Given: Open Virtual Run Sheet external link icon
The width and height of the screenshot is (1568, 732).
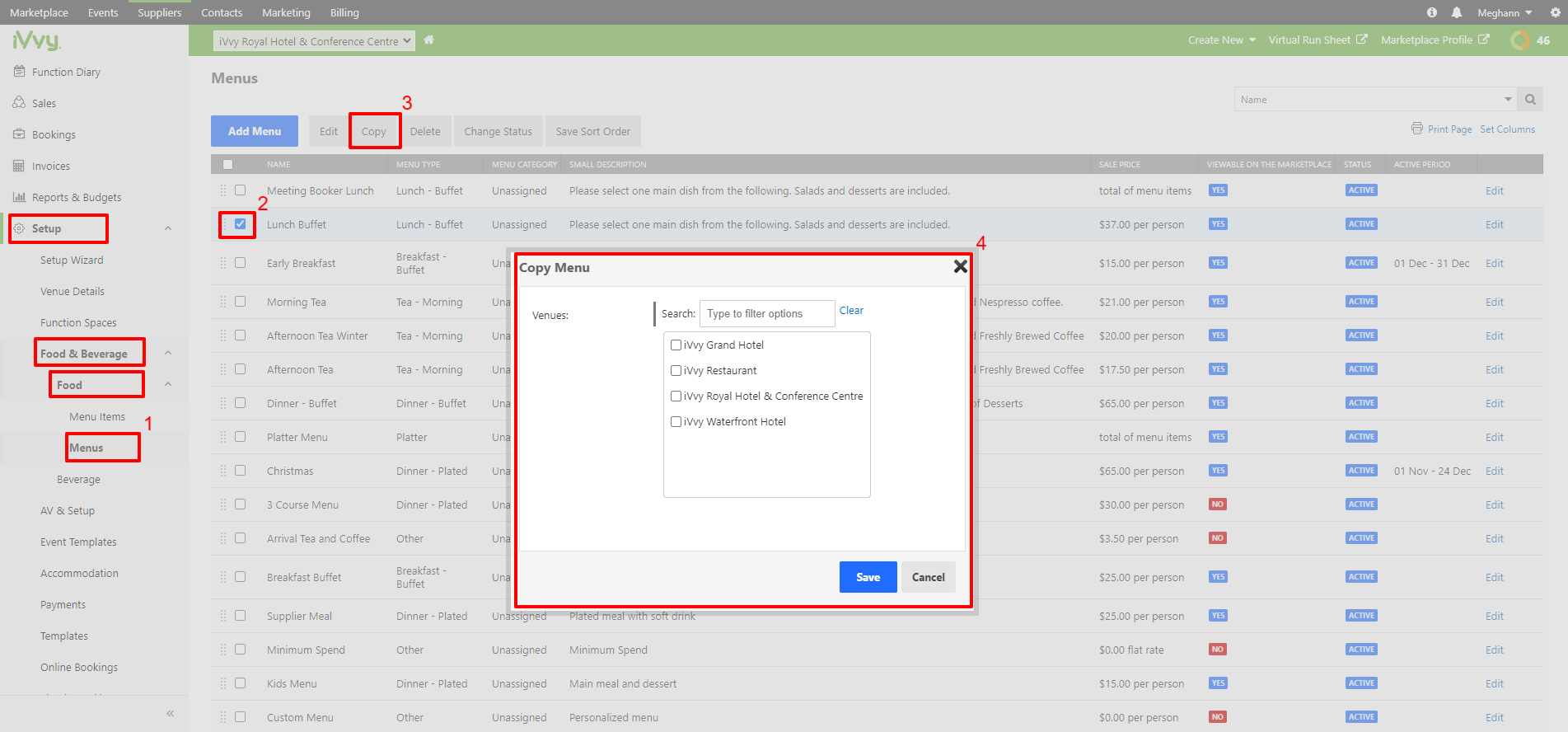Looking at the screenshot, I should [1362, 40].
